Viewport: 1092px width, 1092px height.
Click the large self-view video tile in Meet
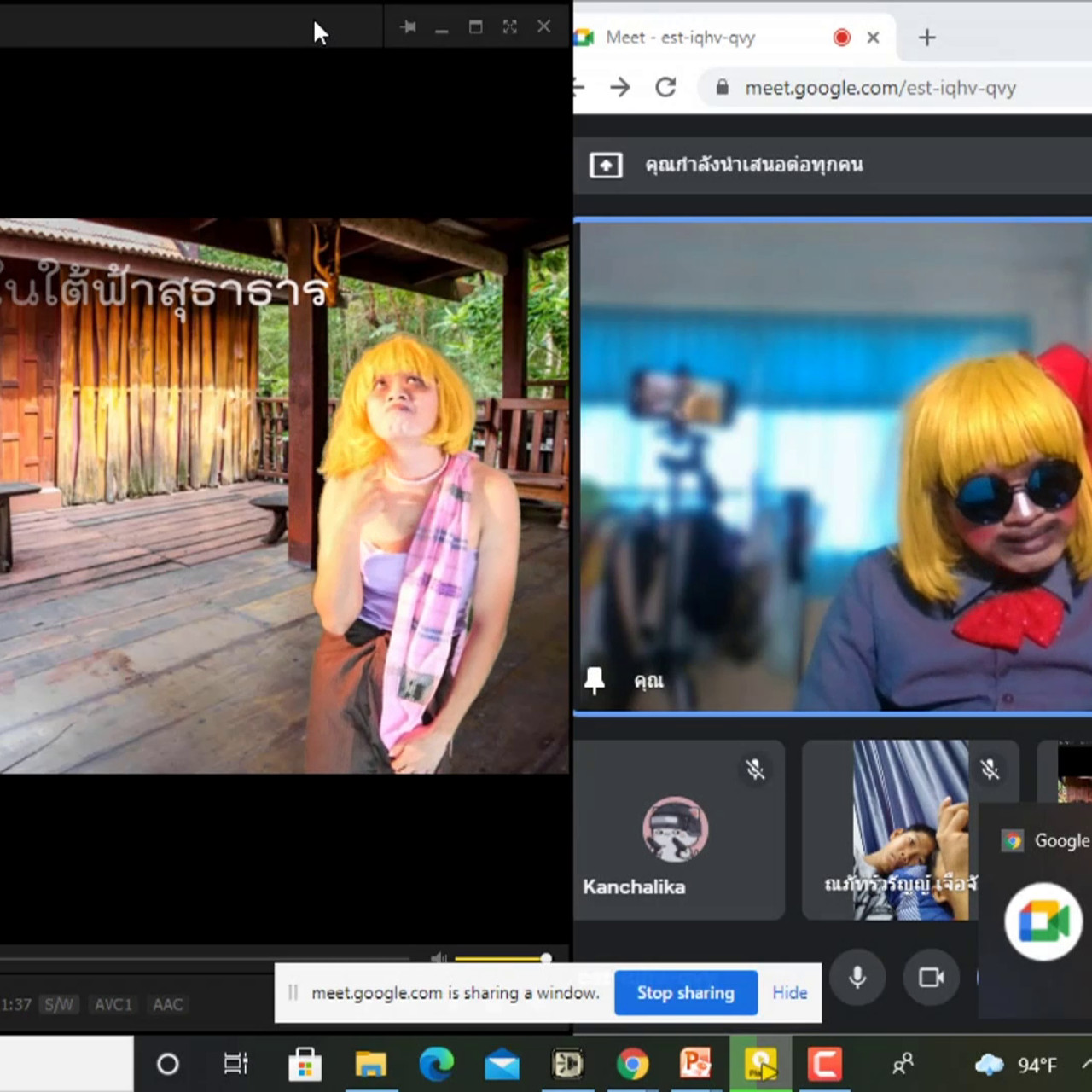[834, 466]
